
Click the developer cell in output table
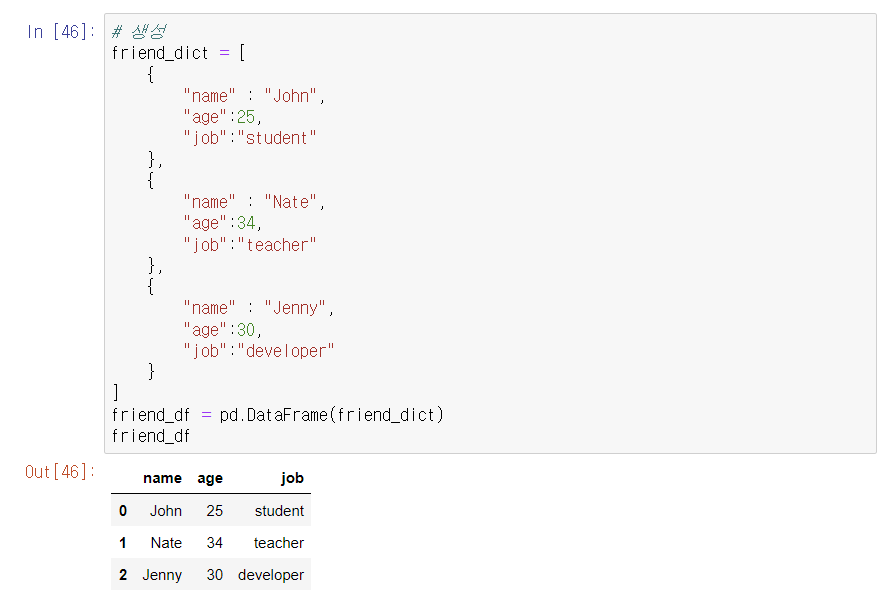(x=271, y=575)
